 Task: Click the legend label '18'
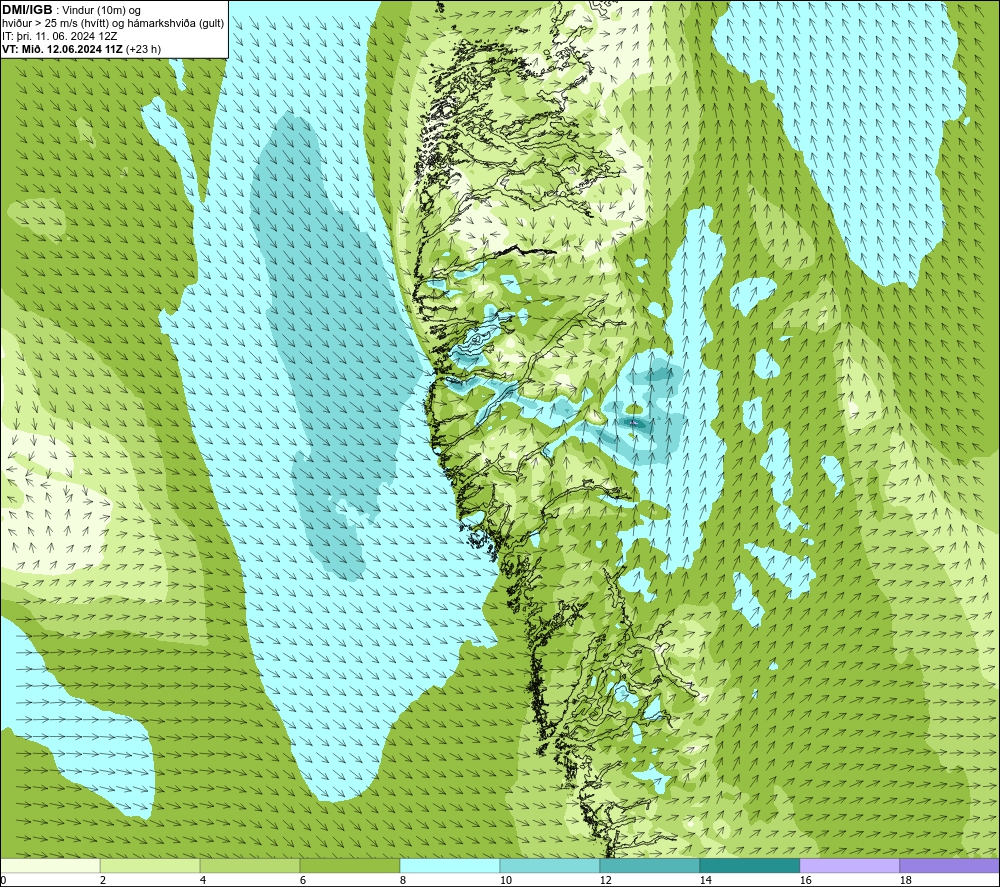(x=905, y=880)
